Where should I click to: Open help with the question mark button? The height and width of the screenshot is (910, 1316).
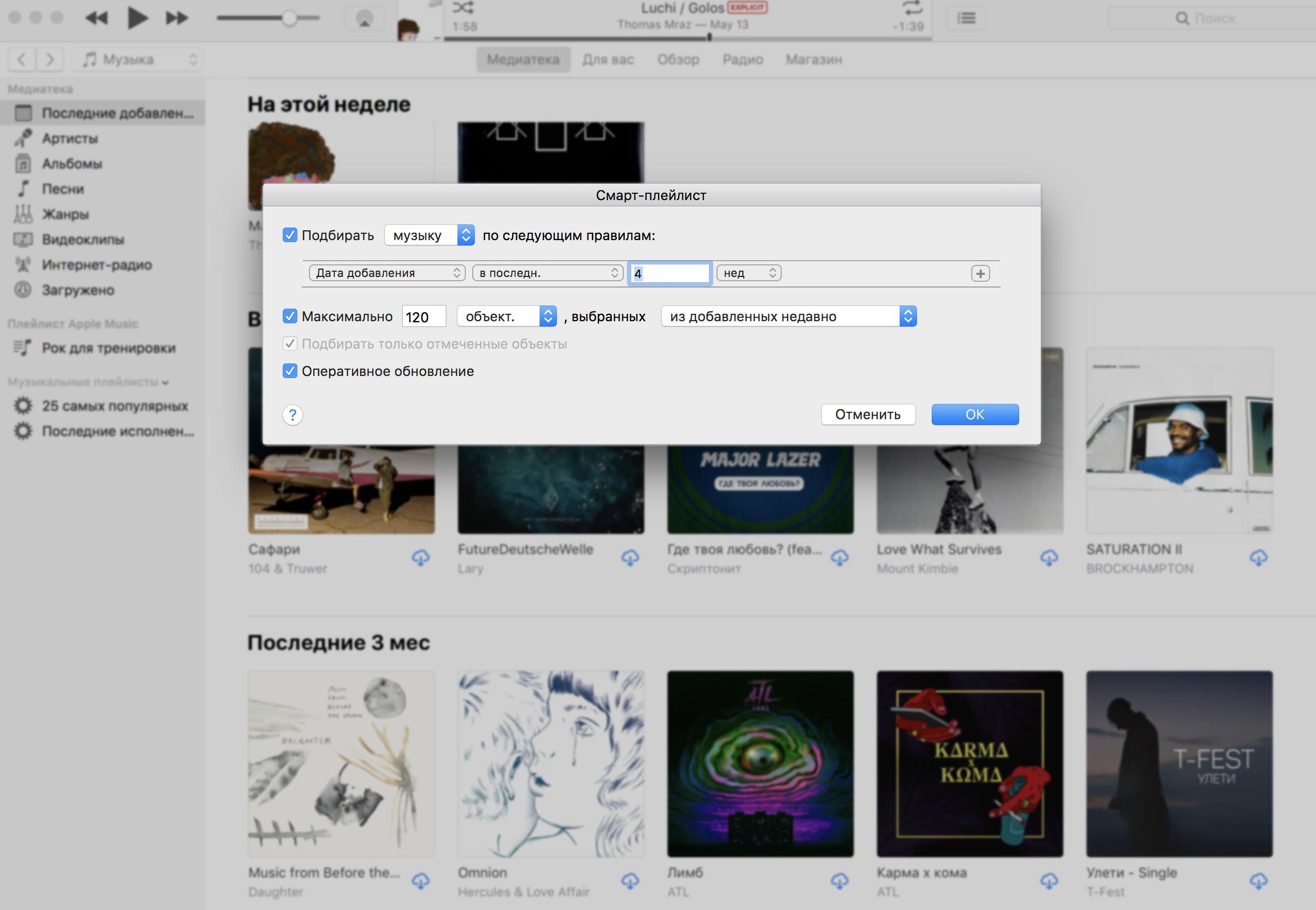point(292,414)
